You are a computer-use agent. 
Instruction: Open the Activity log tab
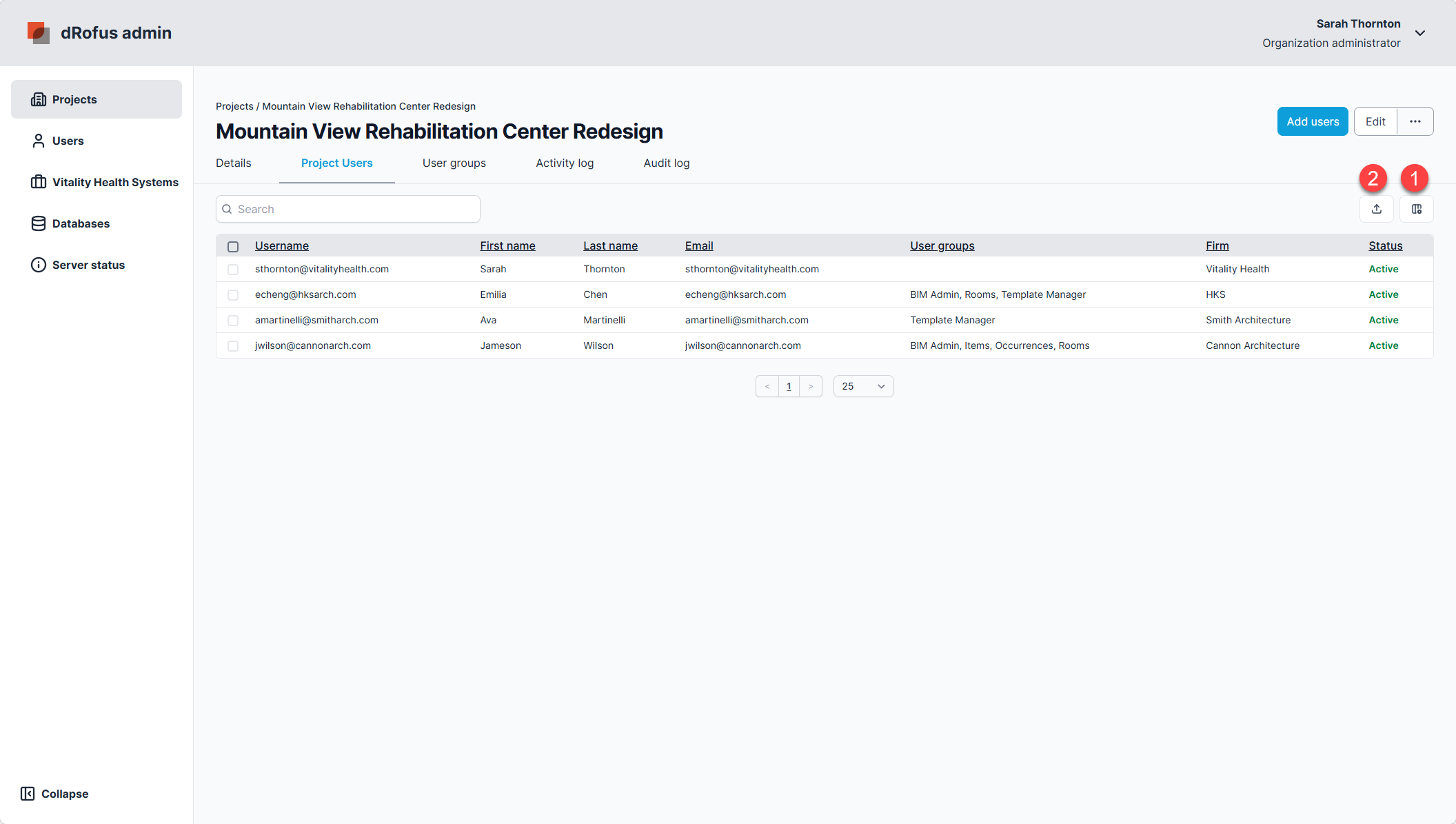565,163
